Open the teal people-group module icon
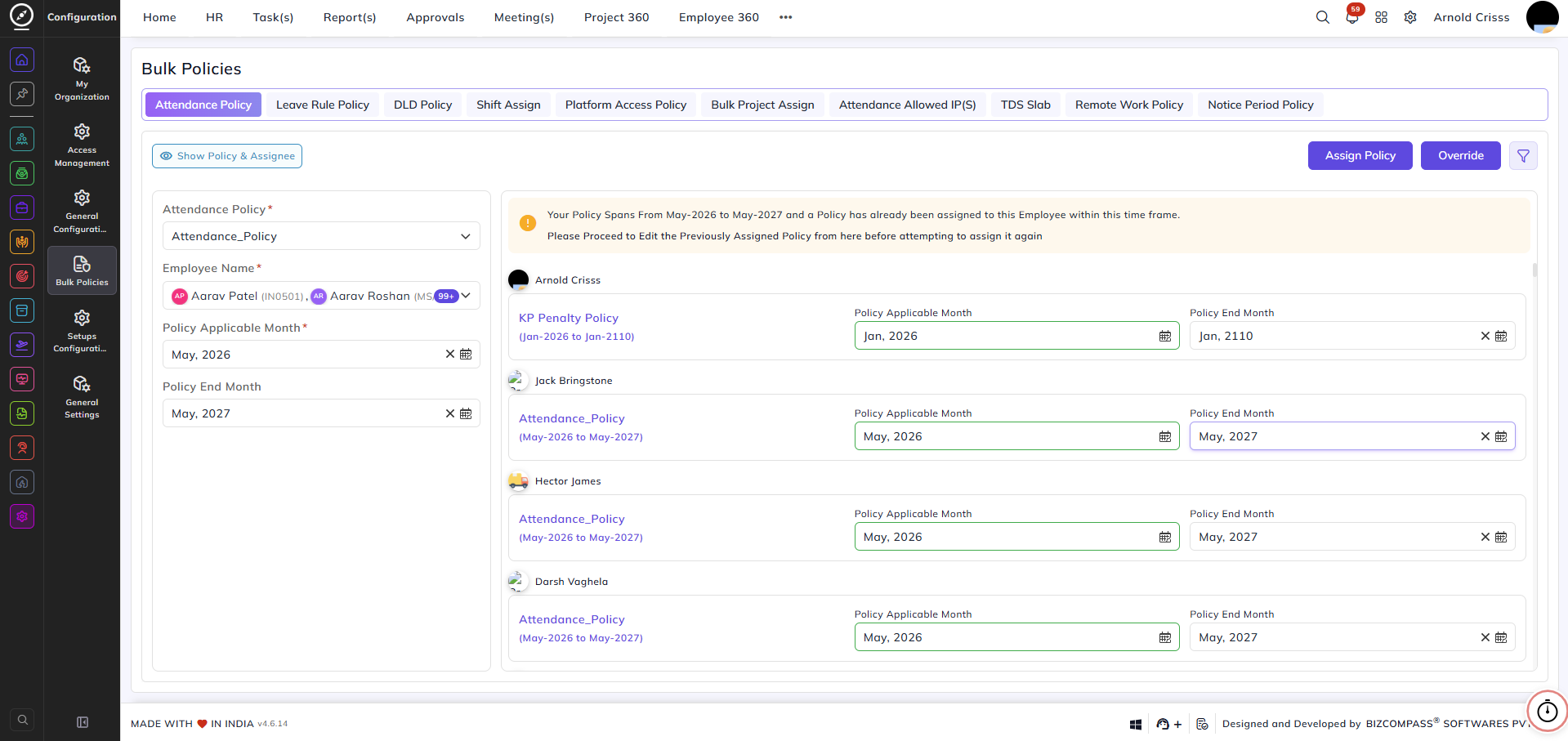The height and width of the screenshot is (741, 1568). coord(22,139)
